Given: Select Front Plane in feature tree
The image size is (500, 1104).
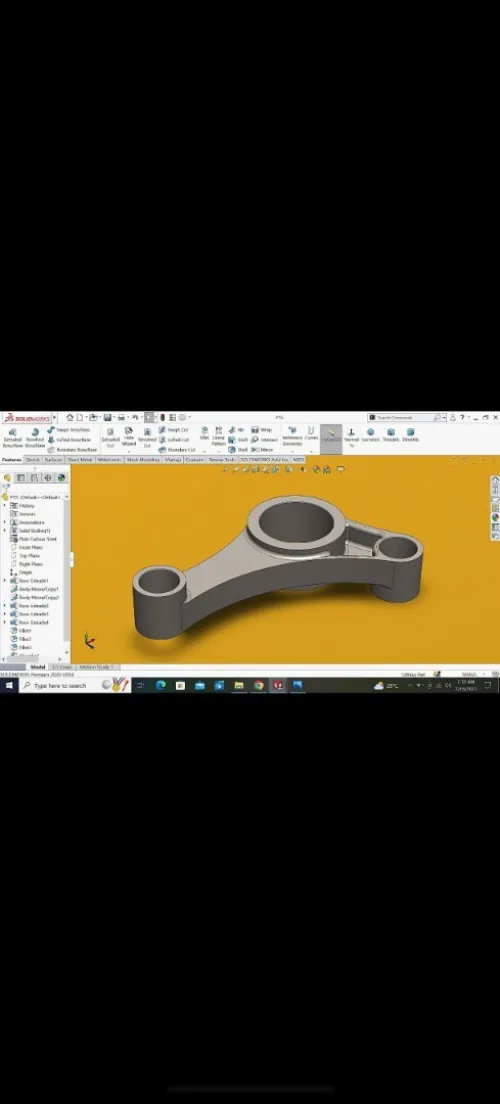Looking at the screenshot, I should coord(27,547).
